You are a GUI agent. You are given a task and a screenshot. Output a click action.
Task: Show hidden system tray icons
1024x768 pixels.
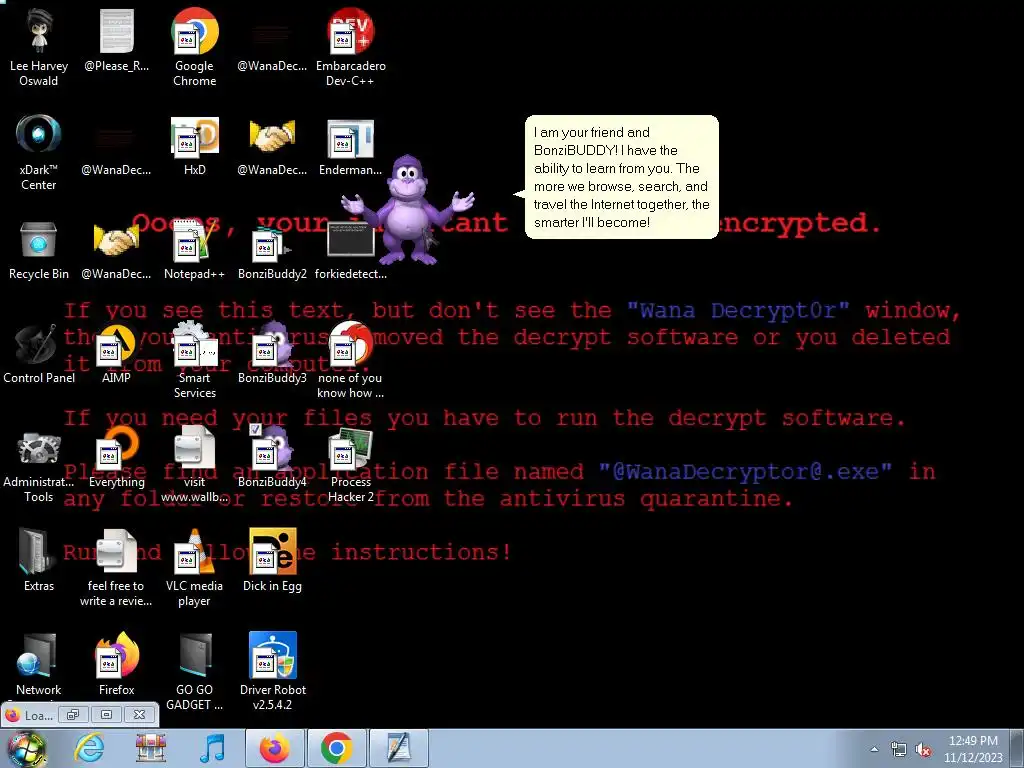(x=874, y=750)
